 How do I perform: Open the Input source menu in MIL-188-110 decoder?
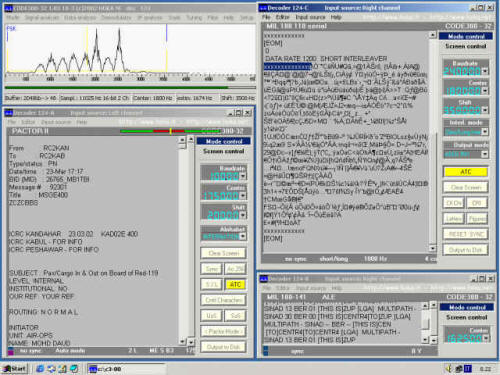pos(310,17)
